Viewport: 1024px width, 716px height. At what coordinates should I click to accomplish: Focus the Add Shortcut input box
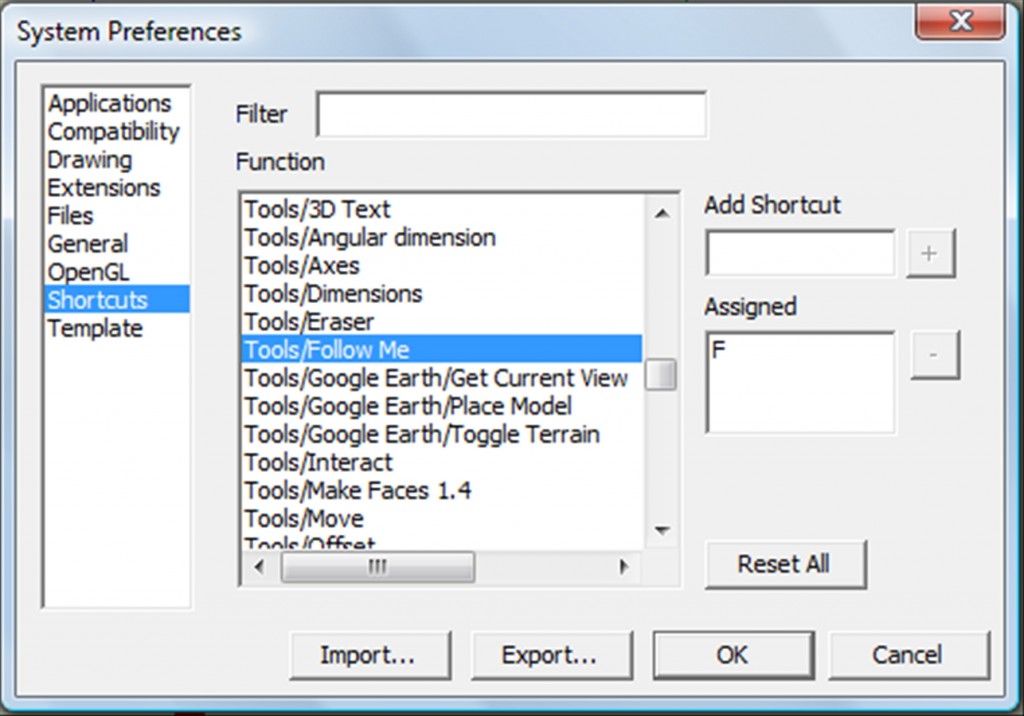point(800,254)
